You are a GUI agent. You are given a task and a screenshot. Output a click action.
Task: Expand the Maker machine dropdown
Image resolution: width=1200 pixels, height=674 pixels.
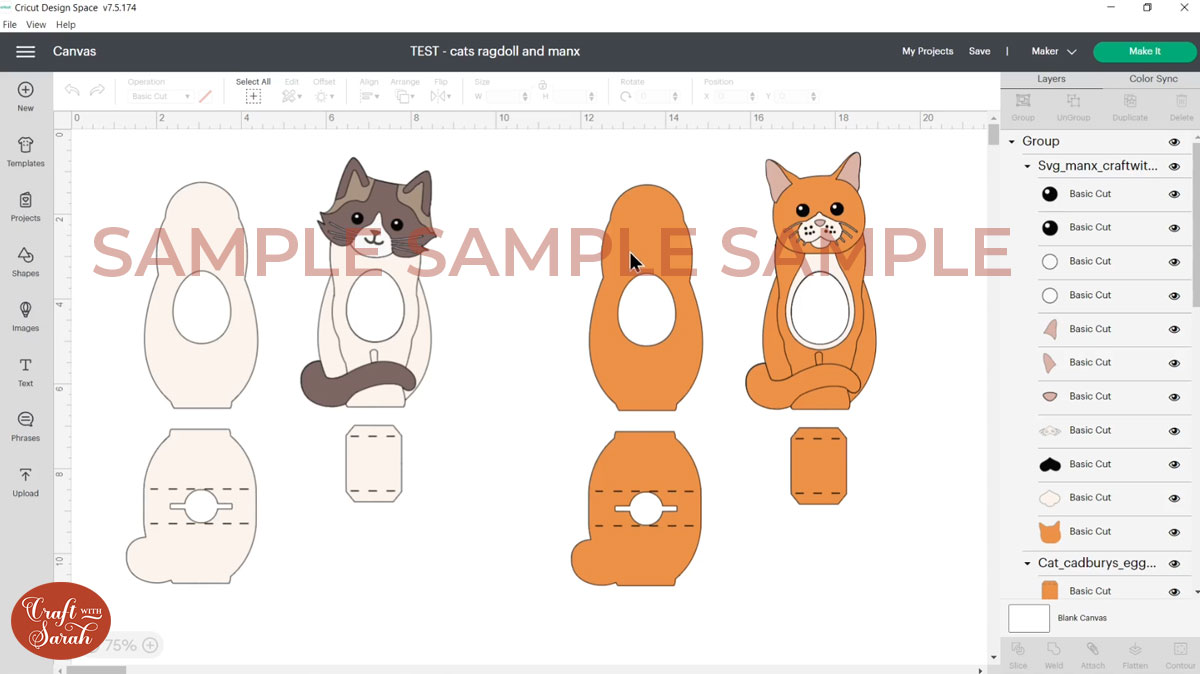(x=1053, y=51)
